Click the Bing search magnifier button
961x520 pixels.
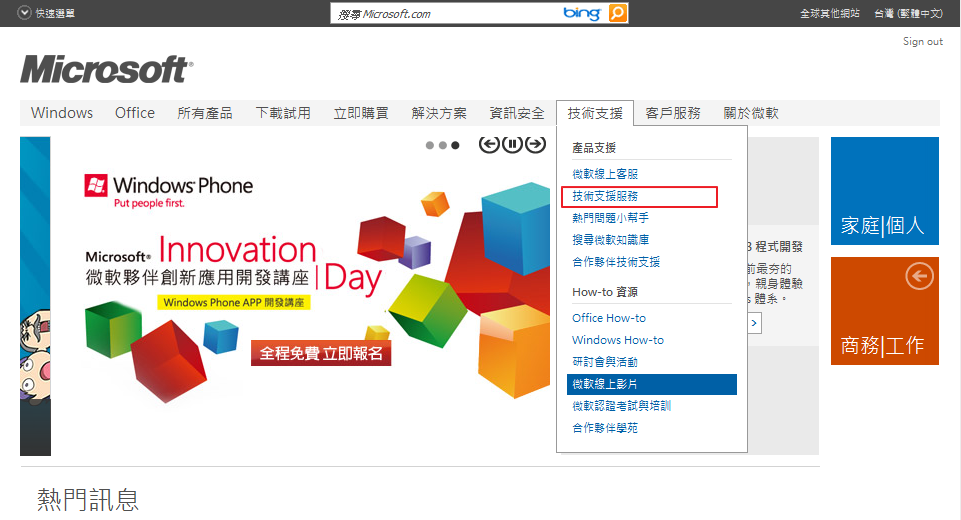[x=618, y=13]
